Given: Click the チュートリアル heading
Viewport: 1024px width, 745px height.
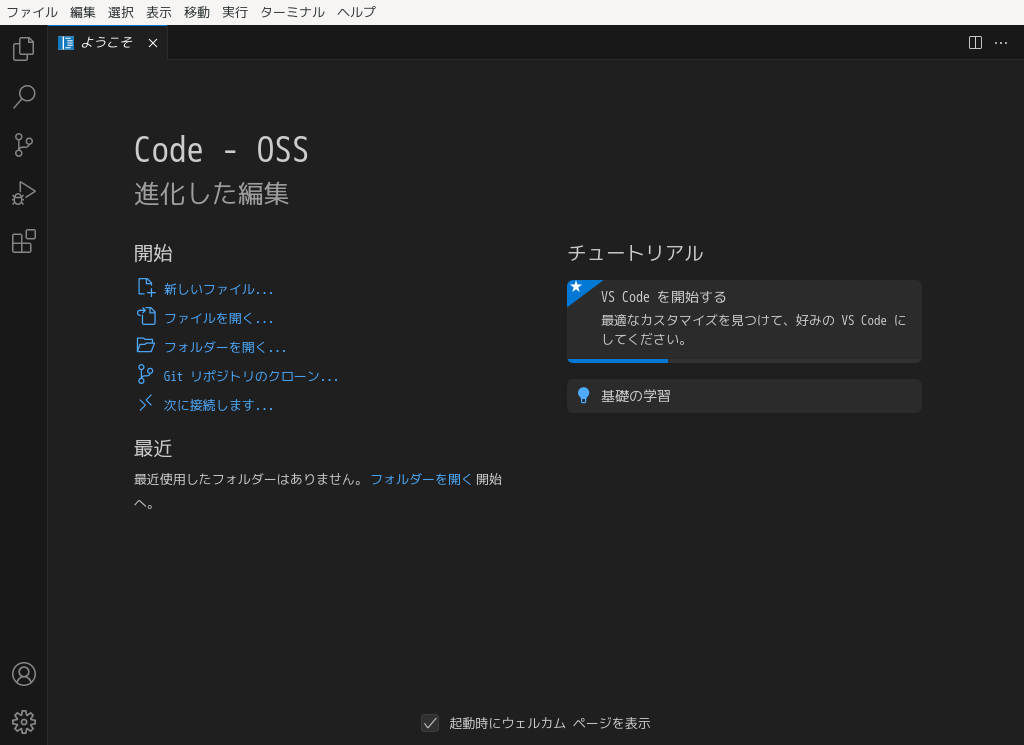Looking at the screenshot, I should [635, 253].
